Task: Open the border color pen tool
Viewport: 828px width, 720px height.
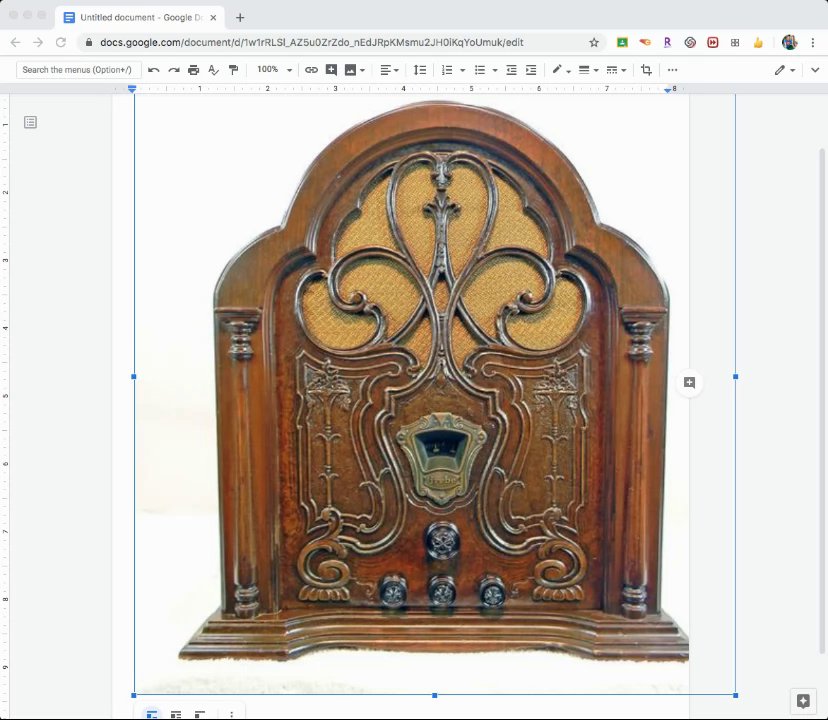Action: click(561, 70)
